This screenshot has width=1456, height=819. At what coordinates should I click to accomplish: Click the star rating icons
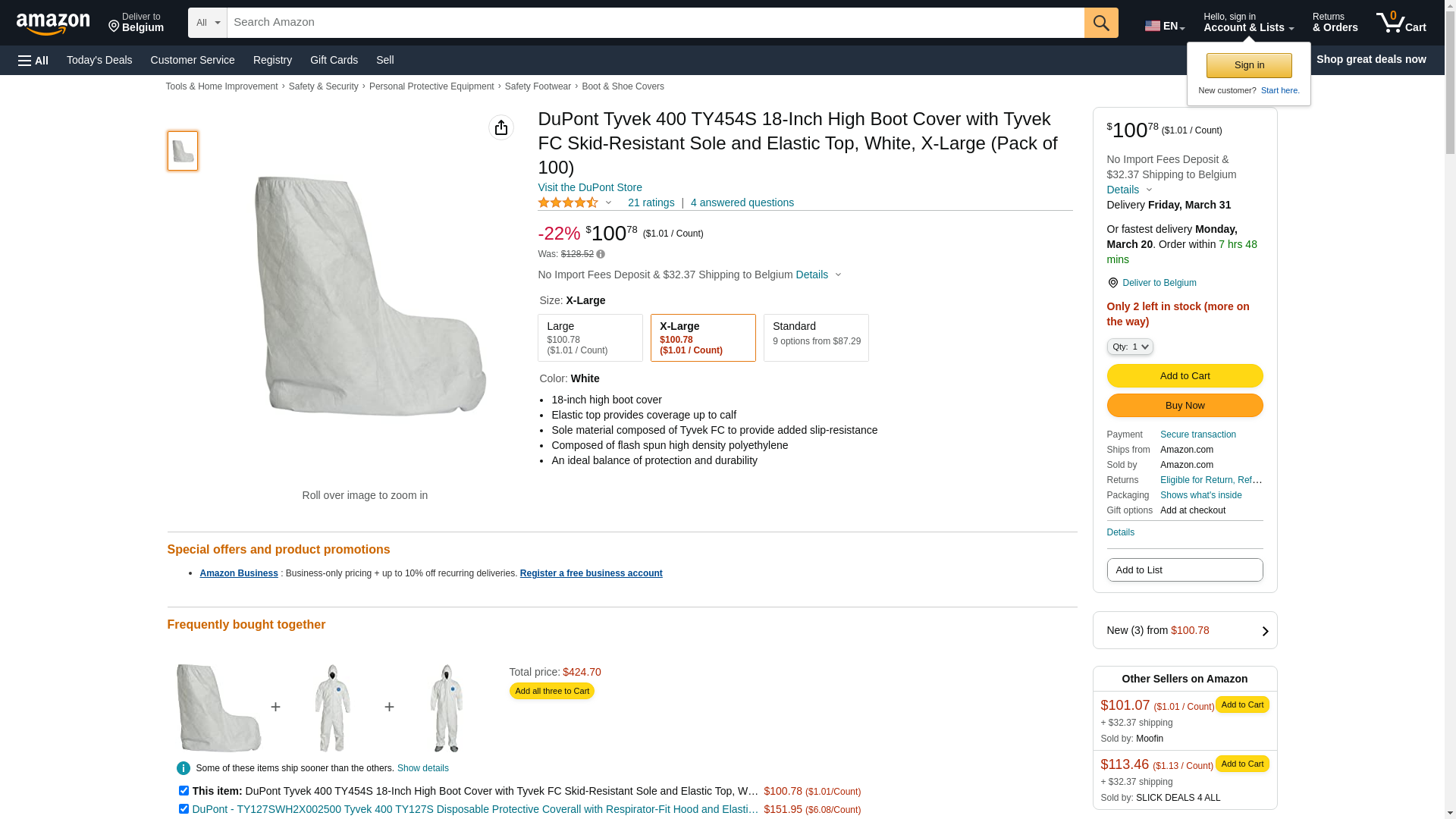(x=568, y=202)
